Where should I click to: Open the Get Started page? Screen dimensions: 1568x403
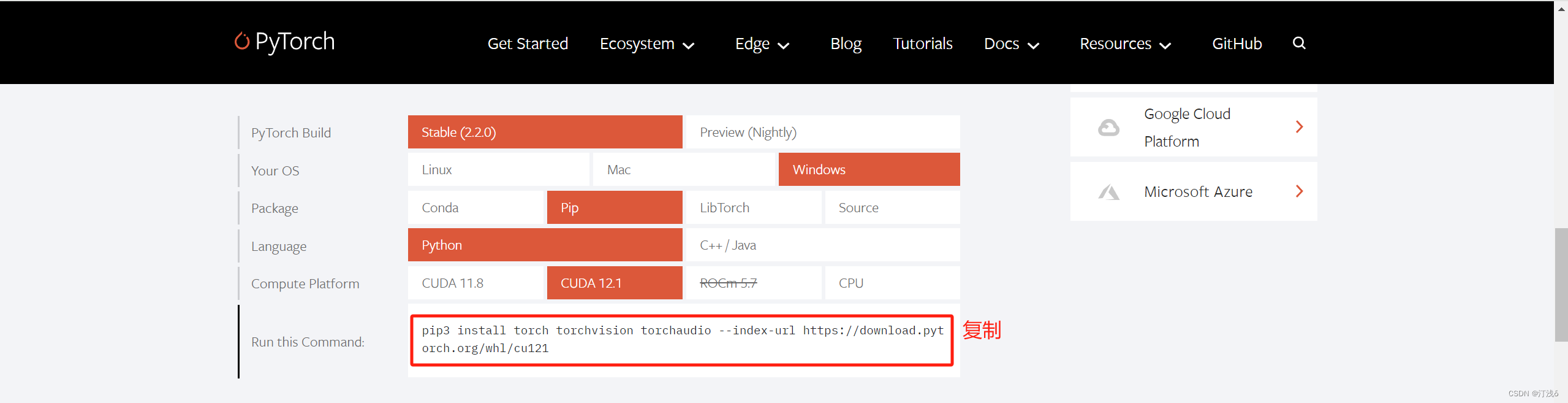[x=528, y=44]
